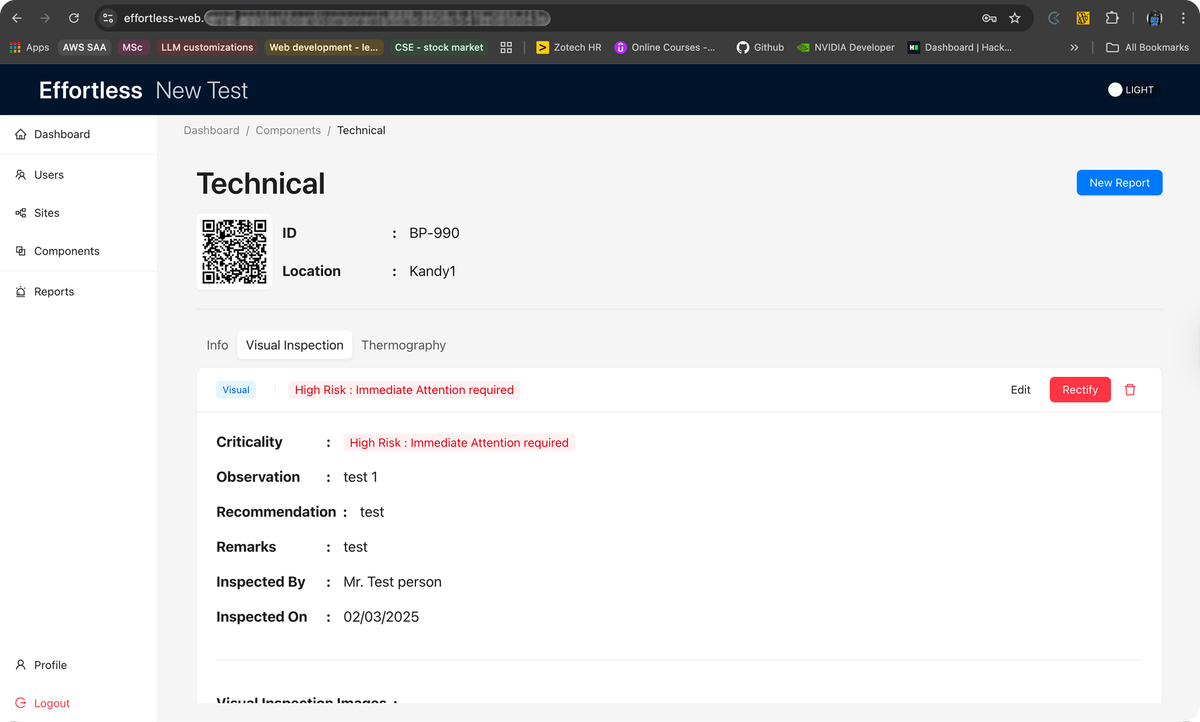This screenshot has width=1200, height=722.
Task: Open the All Bookmarks folder
Action: click(x=1147, y=47)
